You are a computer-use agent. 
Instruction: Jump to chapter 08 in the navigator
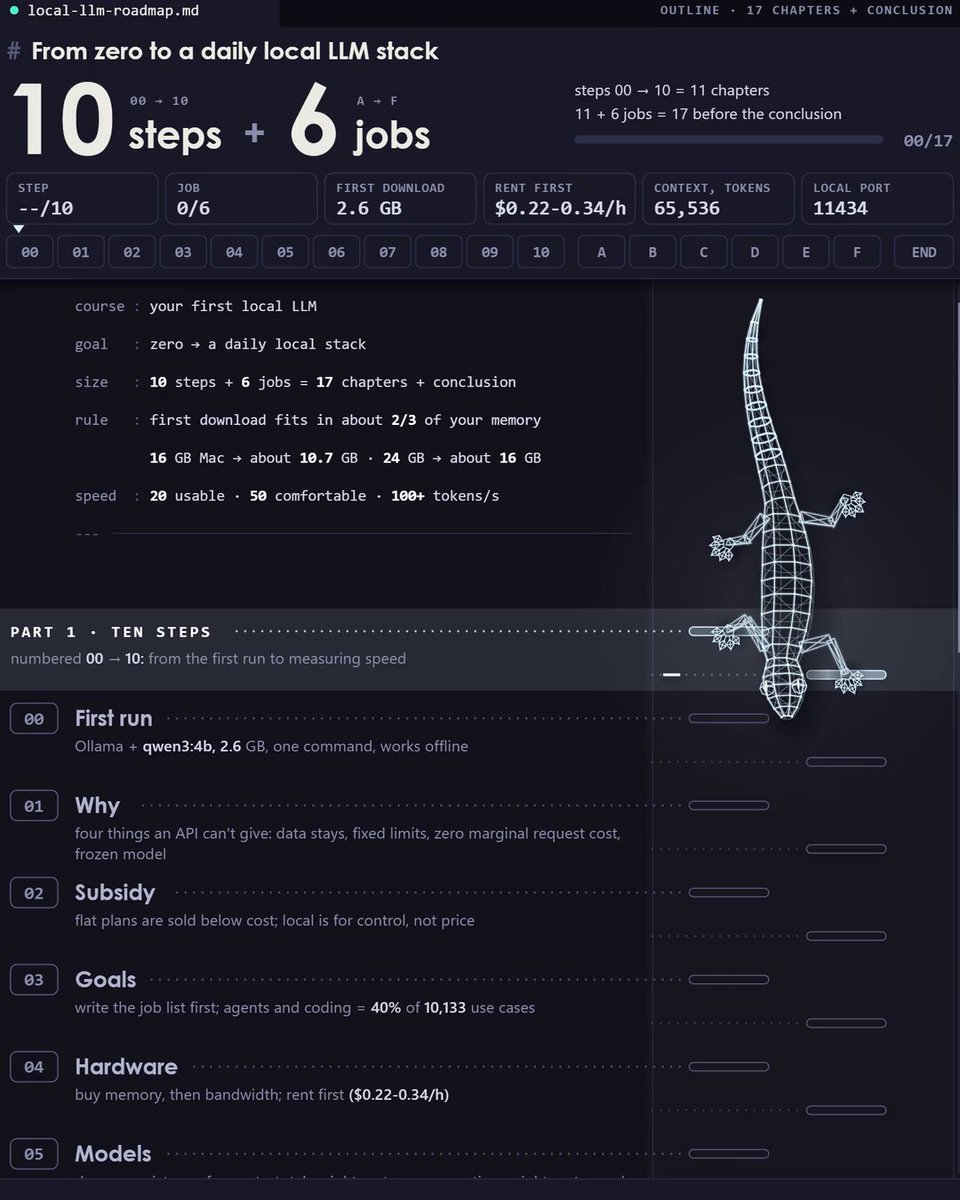click(x=438, y=252)
